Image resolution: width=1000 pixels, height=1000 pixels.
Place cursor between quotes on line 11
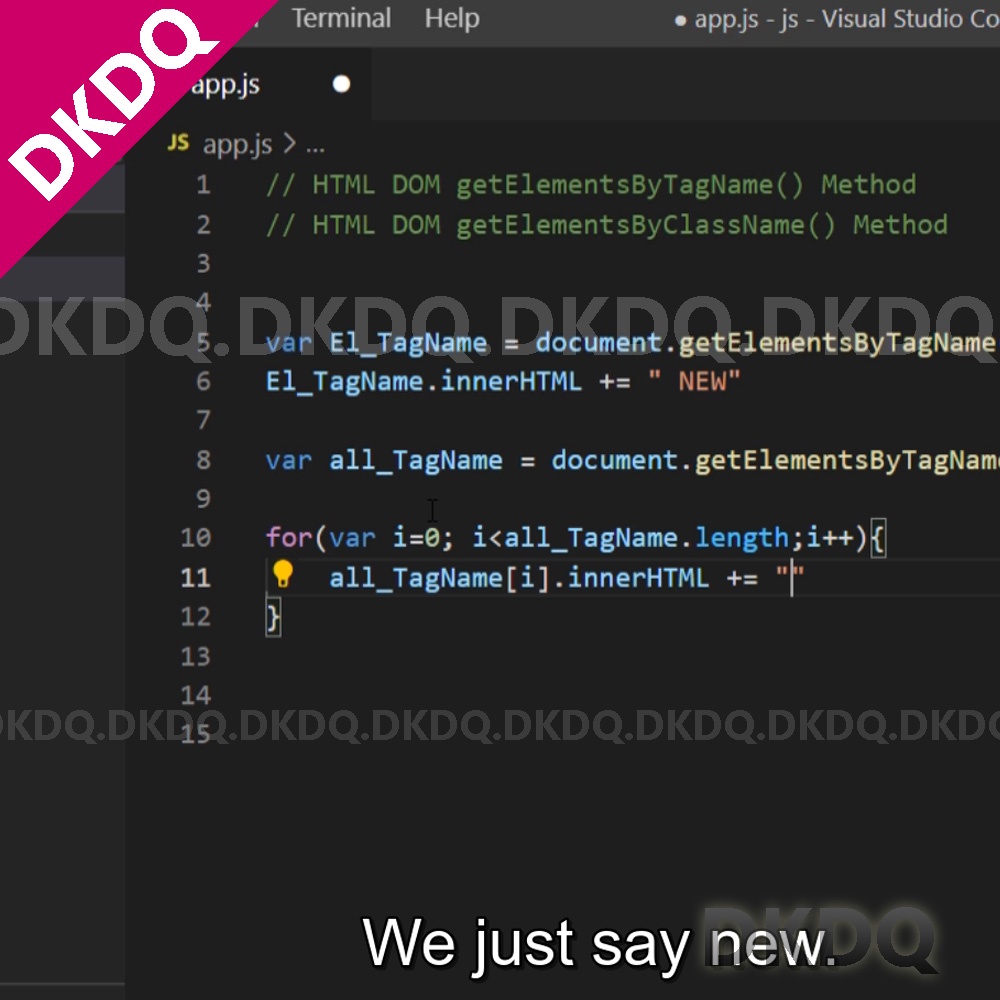(791, 577)
